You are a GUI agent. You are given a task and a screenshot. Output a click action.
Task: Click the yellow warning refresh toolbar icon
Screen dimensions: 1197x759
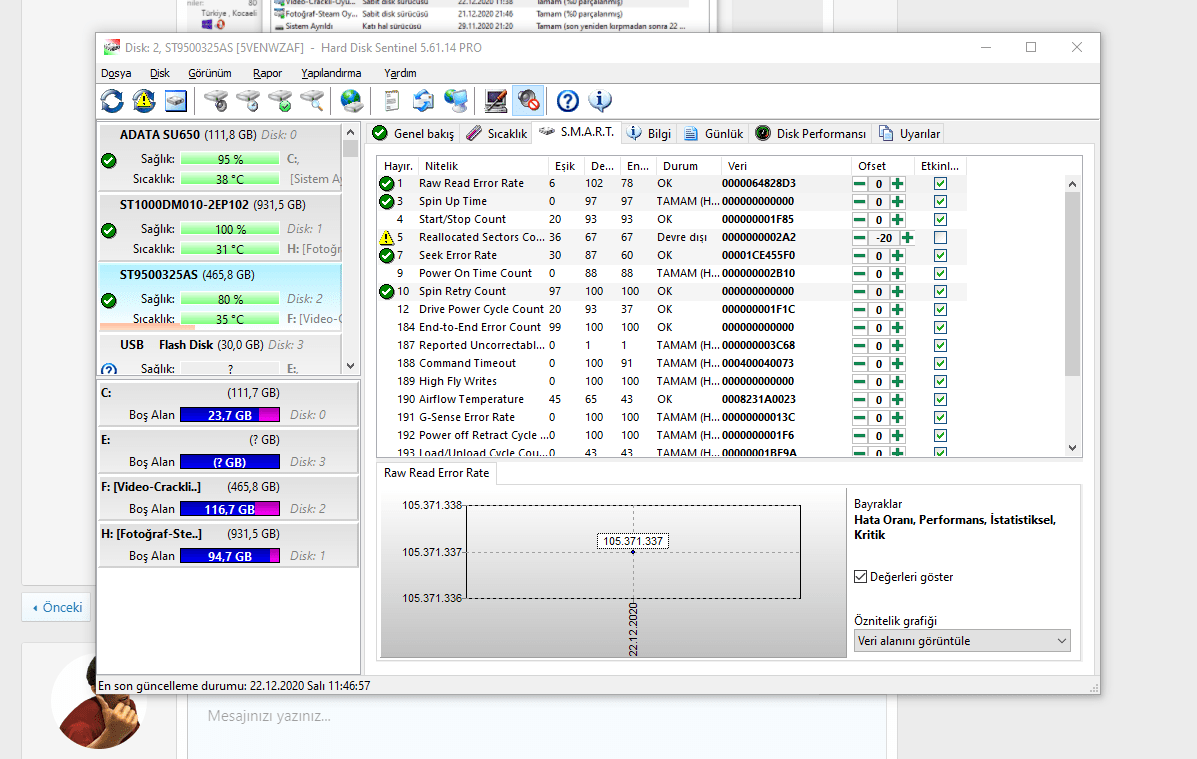(144, 100)
